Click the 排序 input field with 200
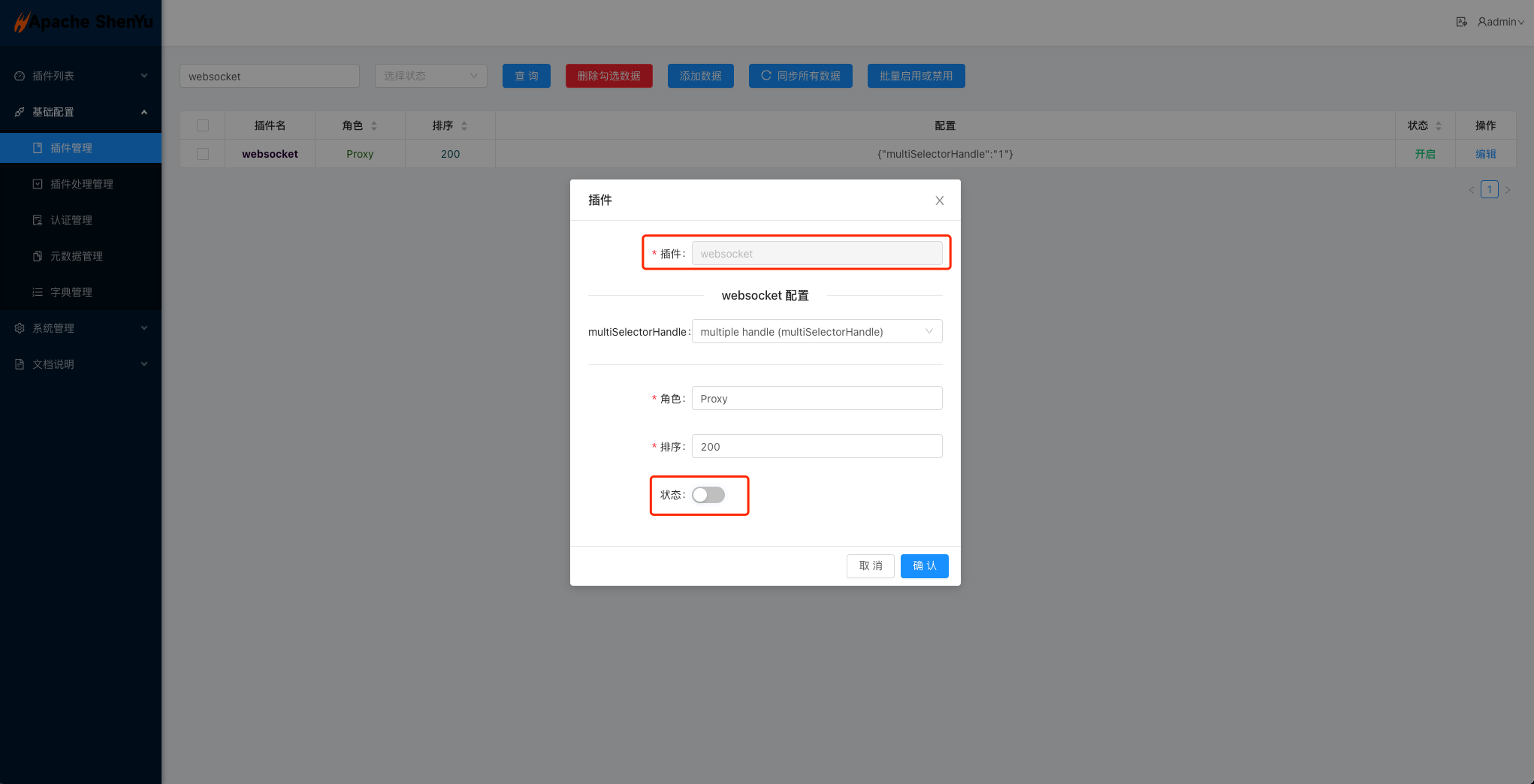 (x=817, y=447)
